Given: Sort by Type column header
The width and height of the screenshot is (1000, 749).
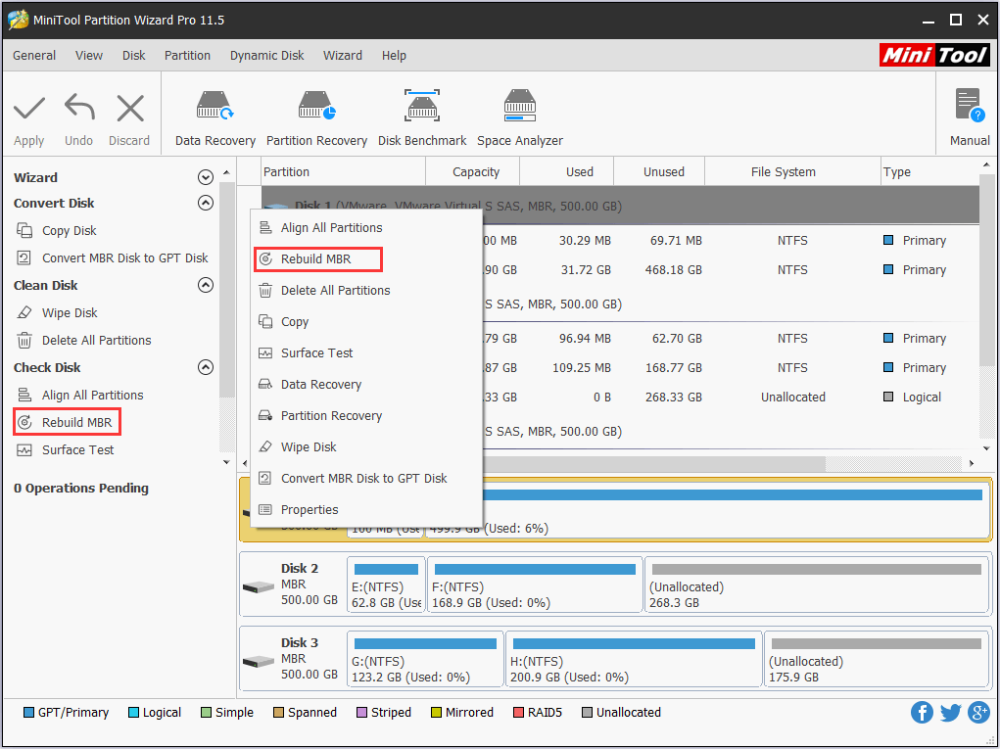Looking at the screenshot, I should (x=929, y=172).
